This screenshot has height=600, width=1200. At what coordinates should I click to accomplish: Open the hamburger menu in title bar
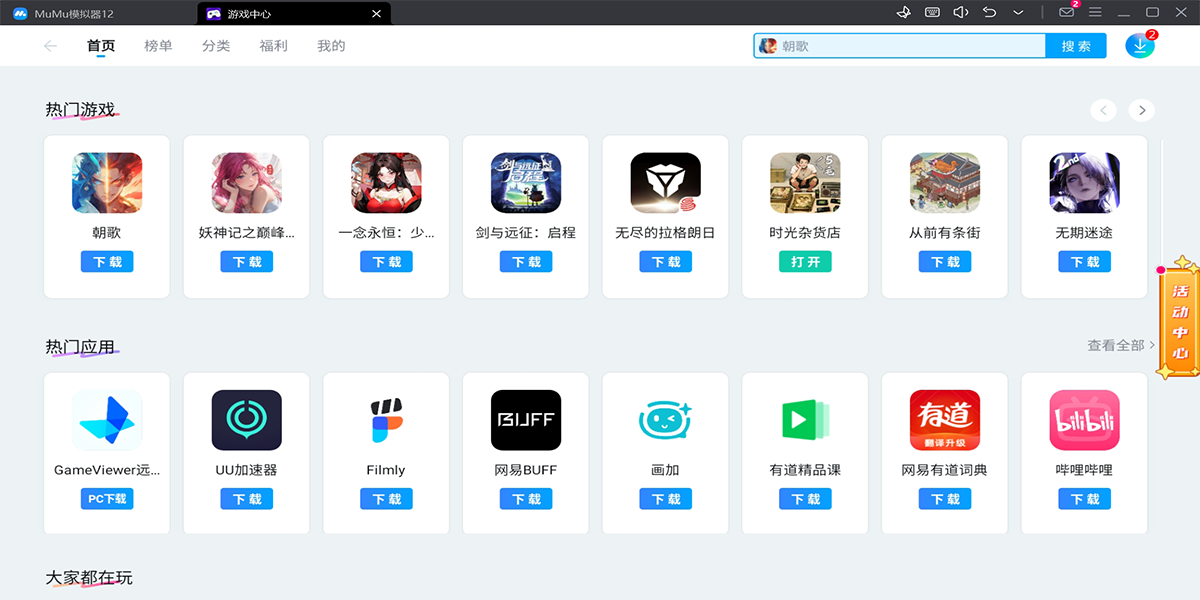click(1095, 13)
